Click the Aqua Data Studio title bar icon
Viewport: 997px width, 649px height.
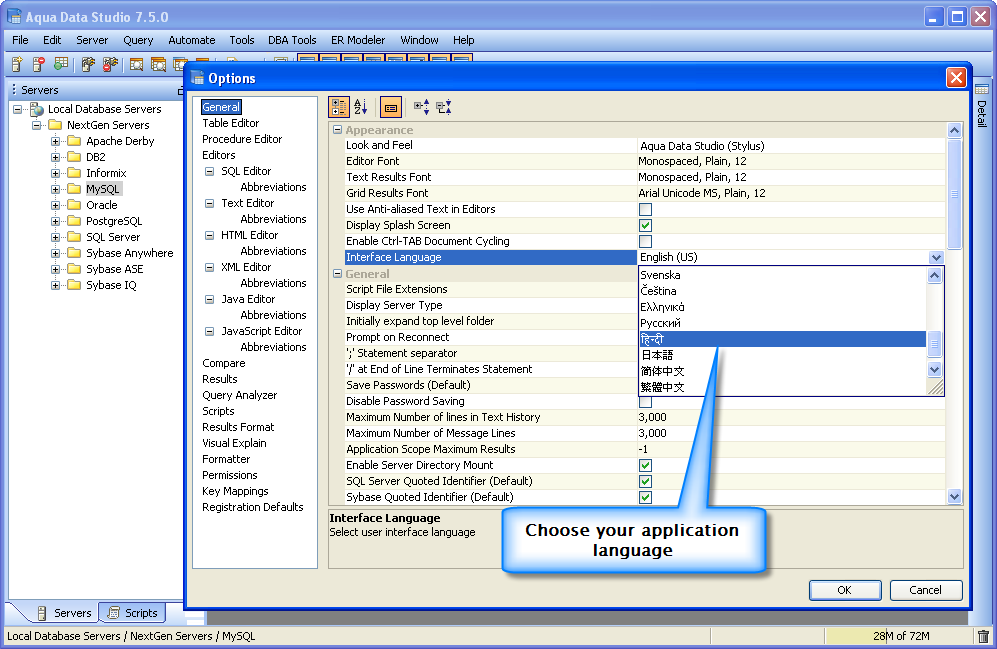14,17
